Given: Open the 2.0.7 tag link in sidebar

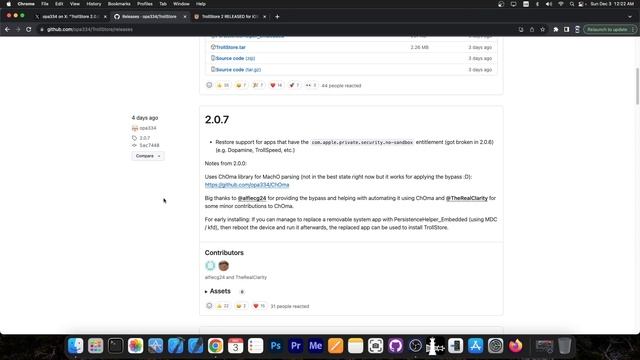Looking at the screenshot, I should [144, 138].
